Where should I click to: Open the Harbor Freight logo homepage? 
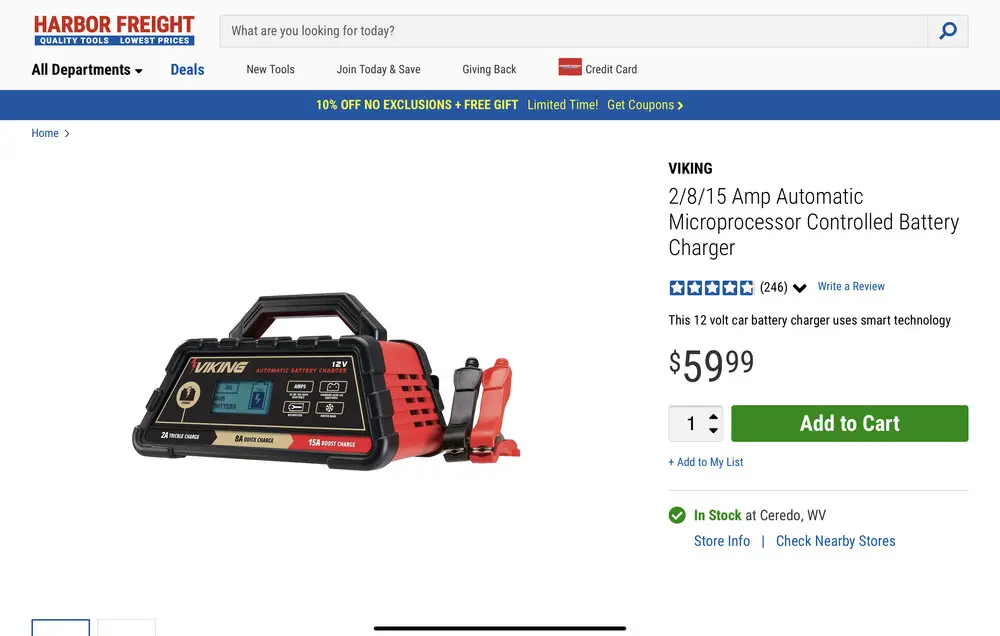coord(114,30)
